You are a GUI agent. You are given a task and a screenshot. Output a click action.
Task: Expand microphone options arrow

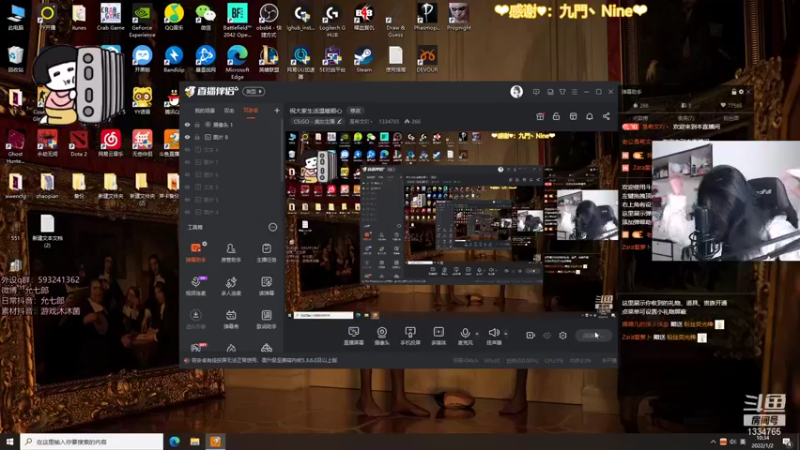pyautogui.click(x=477, y=334)
